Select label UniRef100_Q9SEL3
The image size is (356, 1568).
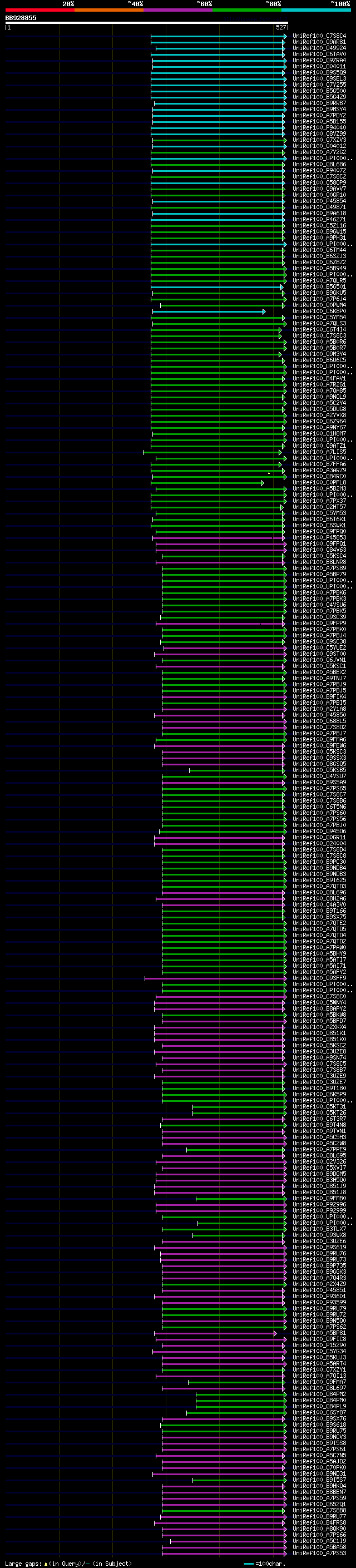(319, 78)
